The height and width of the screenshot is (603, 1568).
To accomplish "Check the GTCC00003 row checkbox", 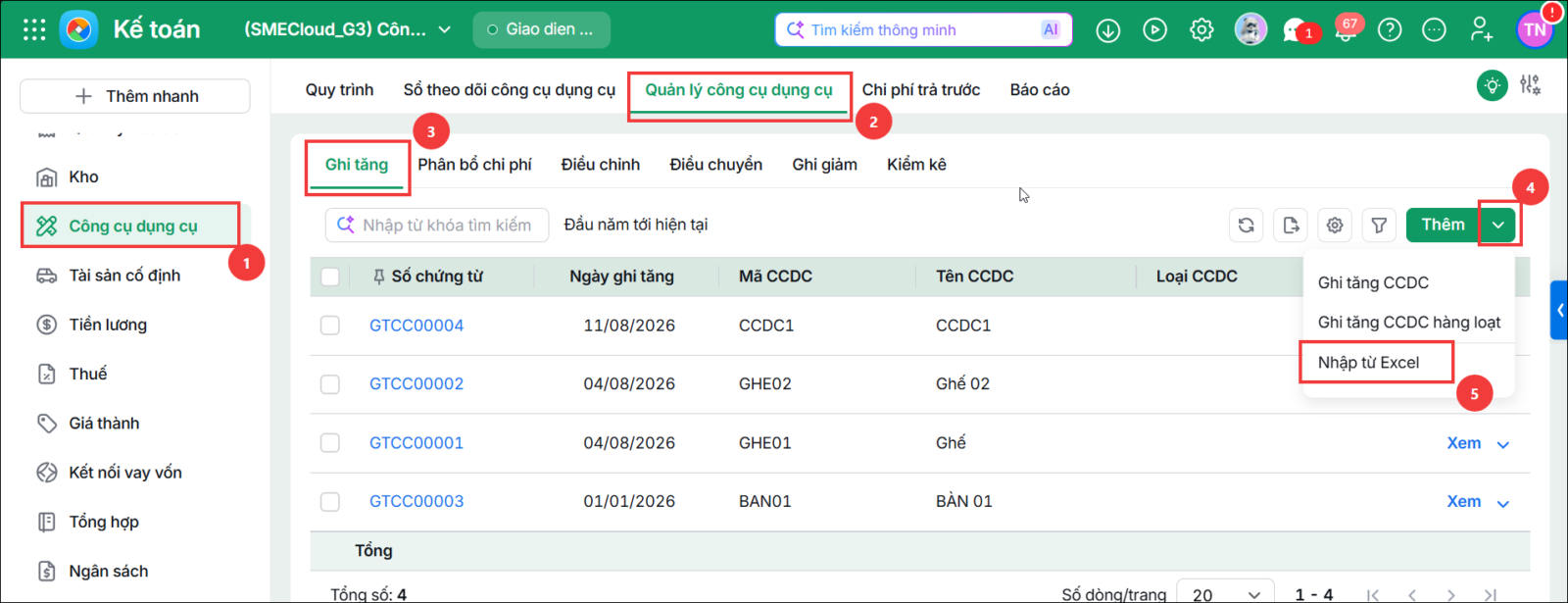I will (x=330, y=502).
